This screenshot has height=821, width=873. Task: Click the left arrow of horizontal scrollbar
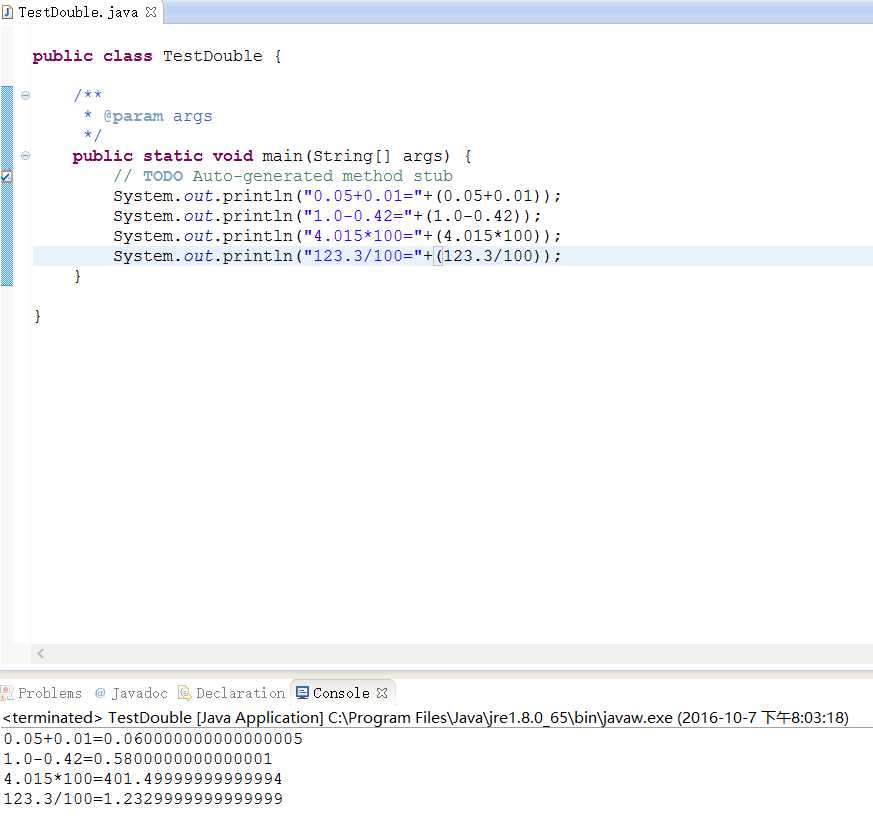click(x=41, y=653)
